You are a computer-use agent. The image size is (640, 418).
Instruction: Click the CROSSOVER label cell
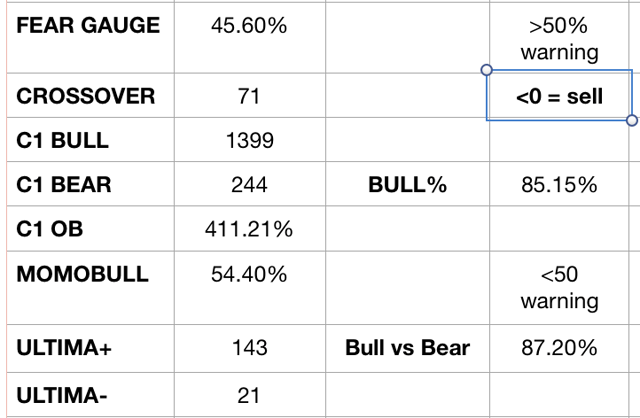[x=91, y=96]
